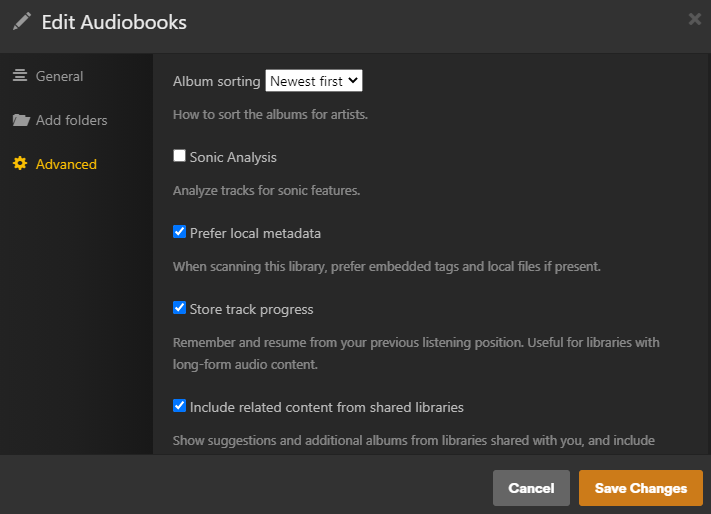Image resolution: width=711 pixels, height=514 pixels.
Task: Enable the Sonic Analysis checkbox
Action: [180, 156]
